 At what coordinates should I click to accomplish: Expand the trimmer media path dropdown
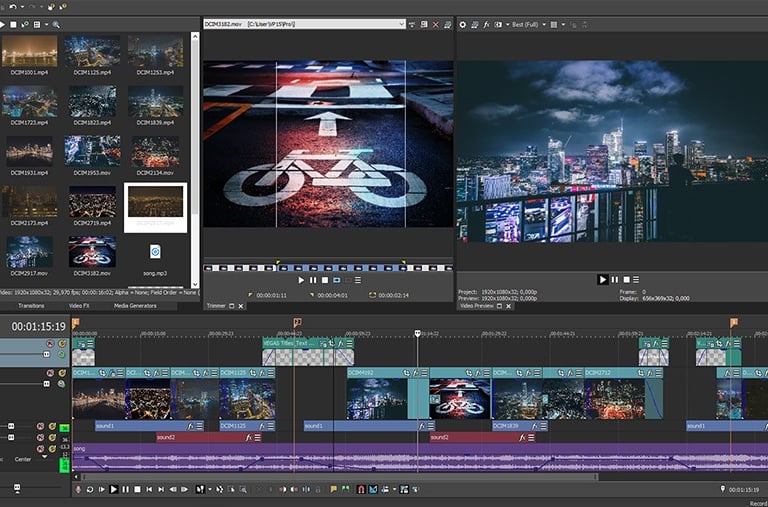pos(401,24)
